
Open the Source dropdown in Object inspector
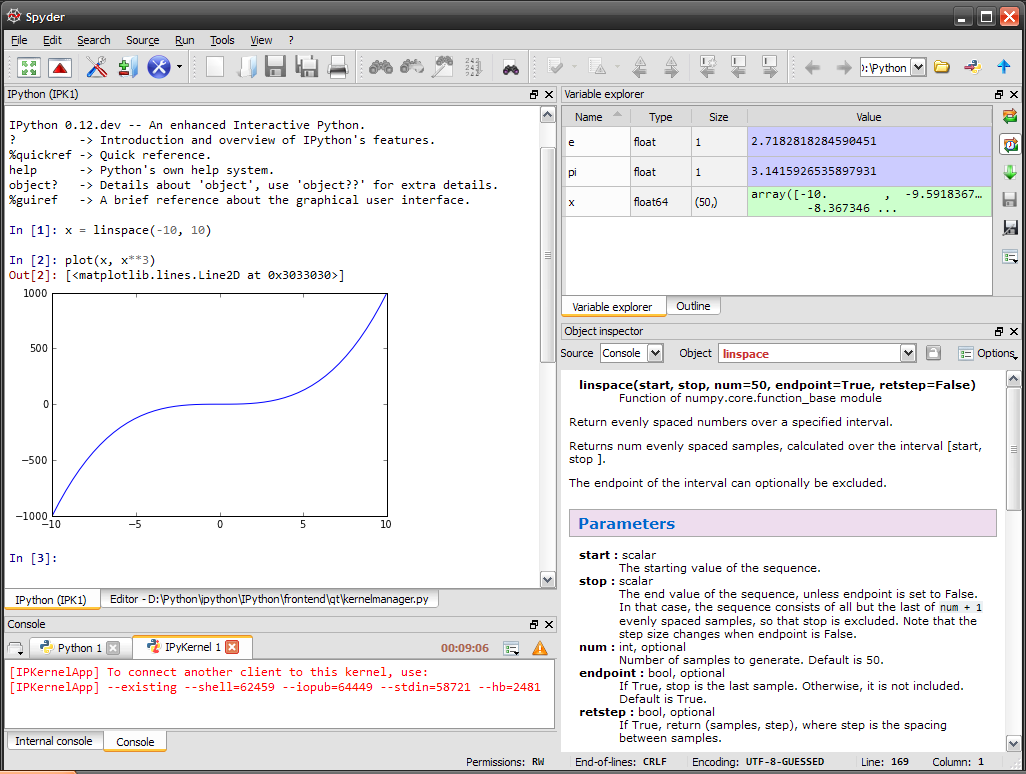tap(632, 352)
